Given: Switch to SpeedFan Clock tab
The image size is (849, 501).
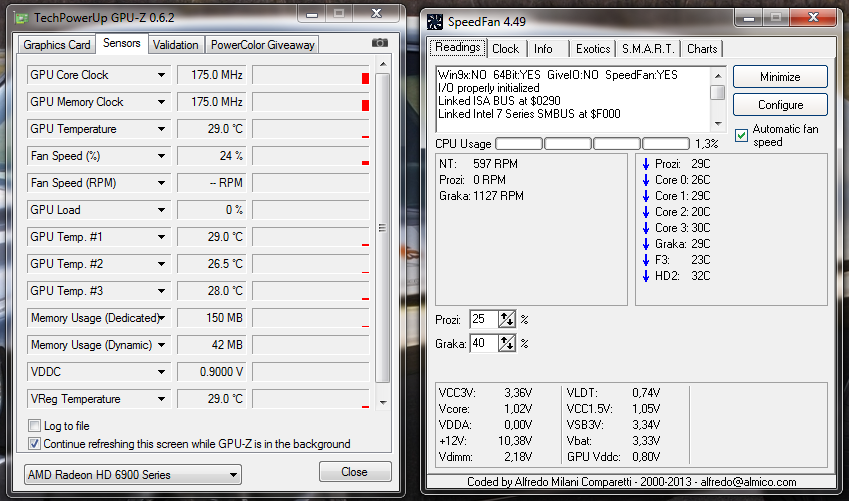Looking at the screenshot, I should tap(505, 49).
